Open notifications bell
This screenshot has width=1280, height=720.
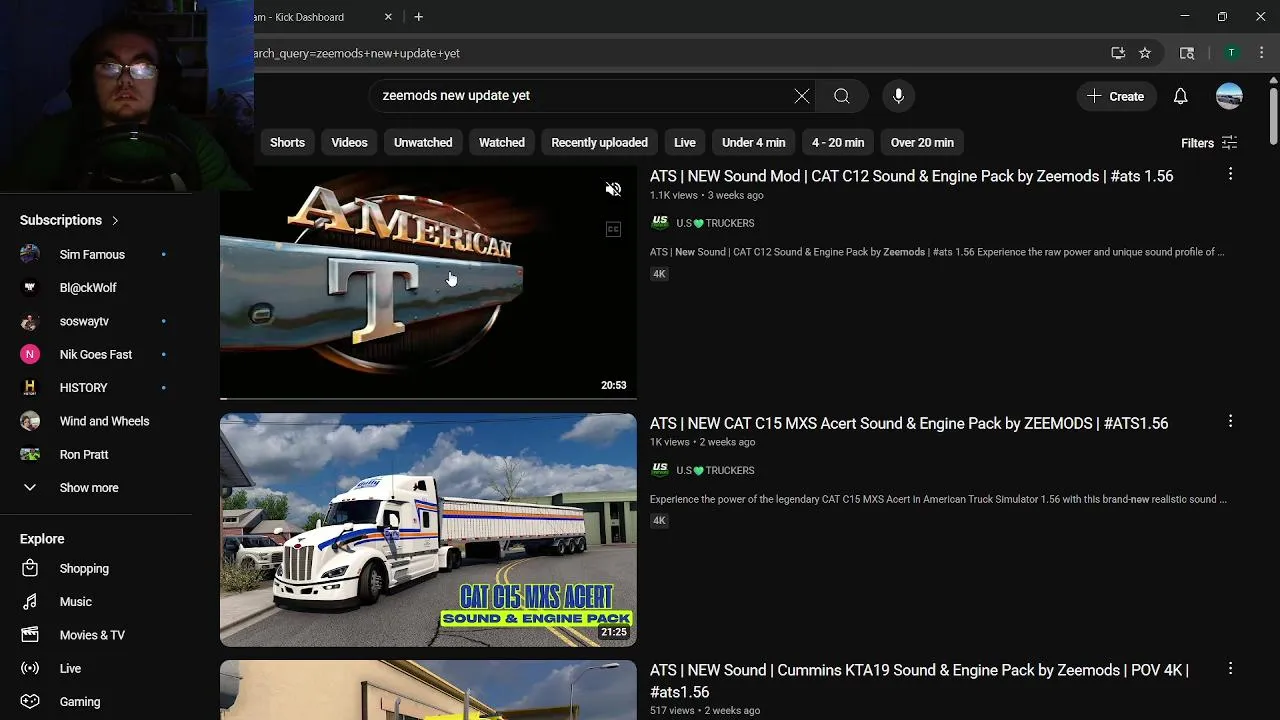click(x=1181, y=96)
